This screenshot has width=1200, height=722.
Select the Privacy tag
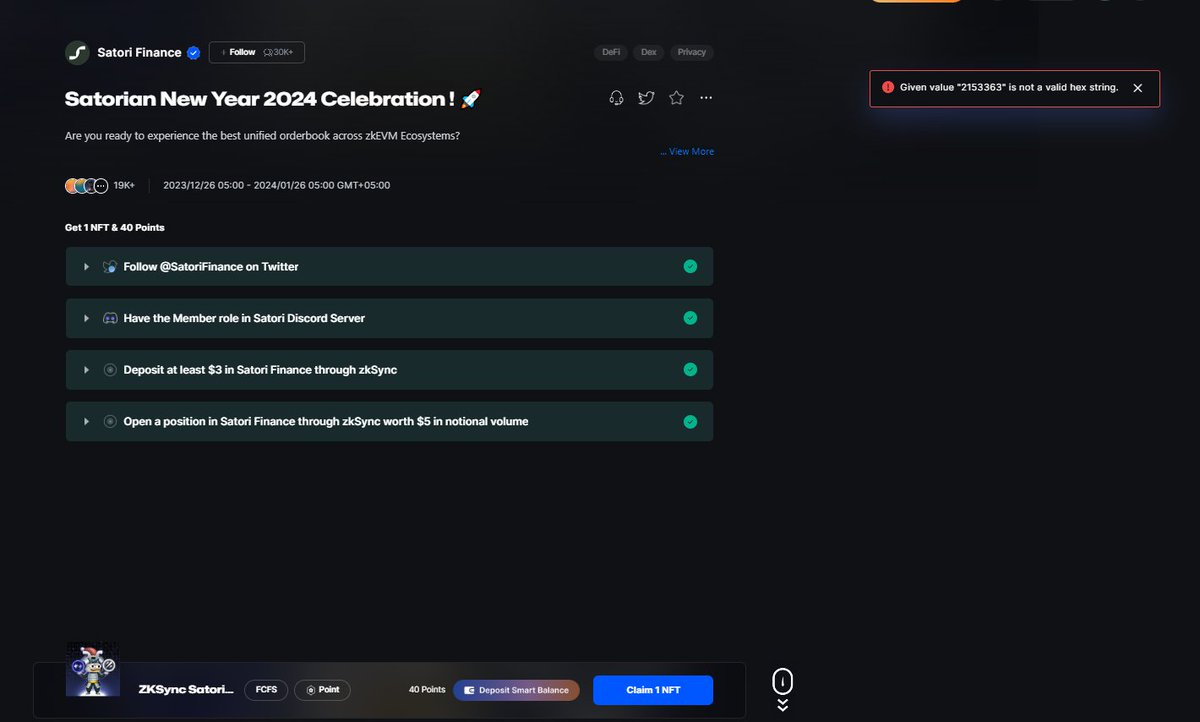(692, 52)
